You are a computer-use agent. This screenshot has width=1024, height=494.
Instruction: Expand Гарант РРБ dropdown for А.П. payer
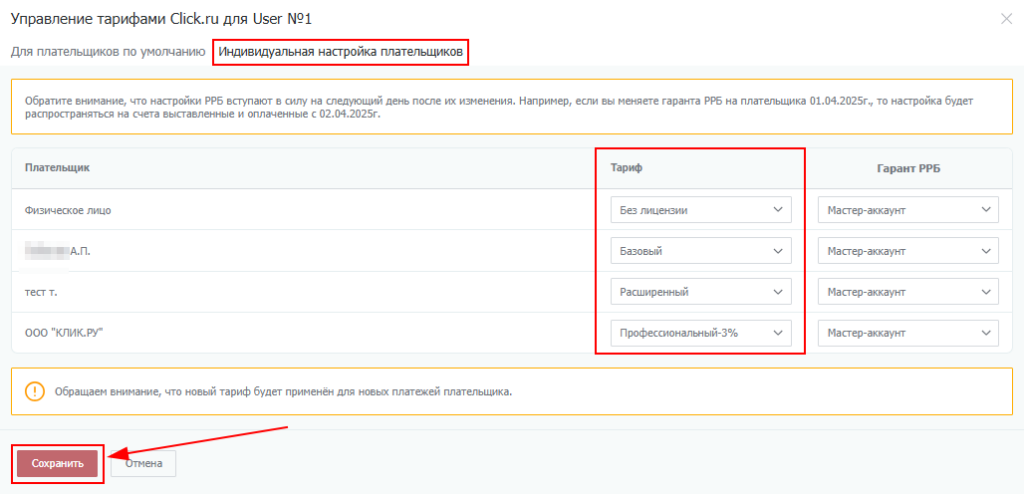907,251
